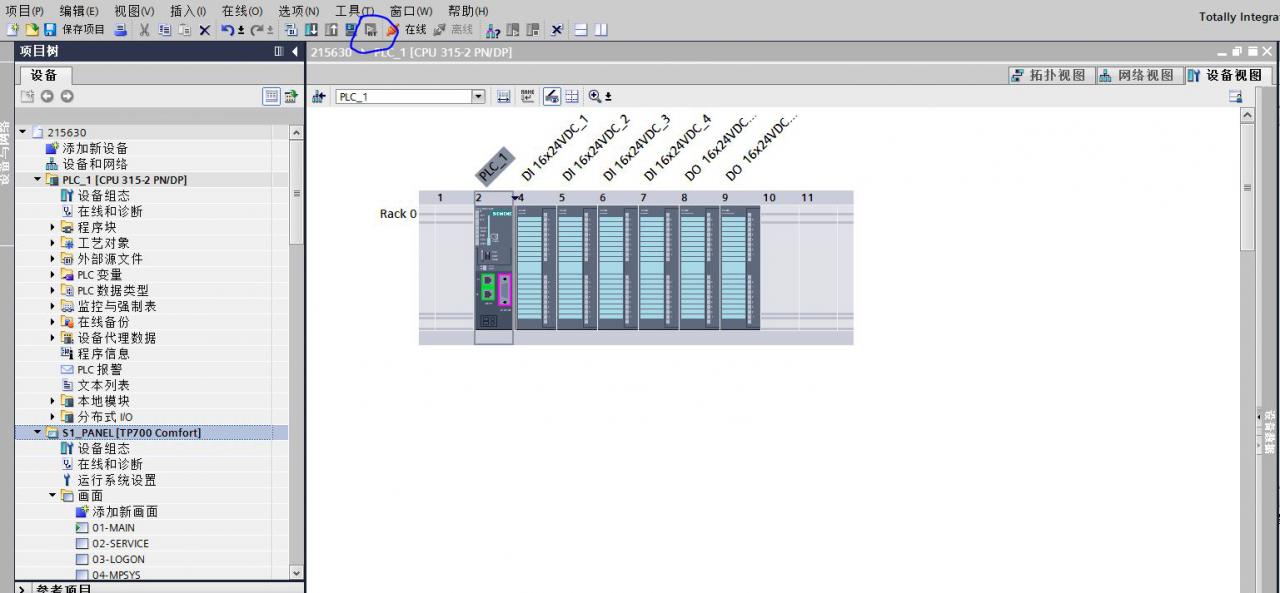Undo the last action

point(227,30)
